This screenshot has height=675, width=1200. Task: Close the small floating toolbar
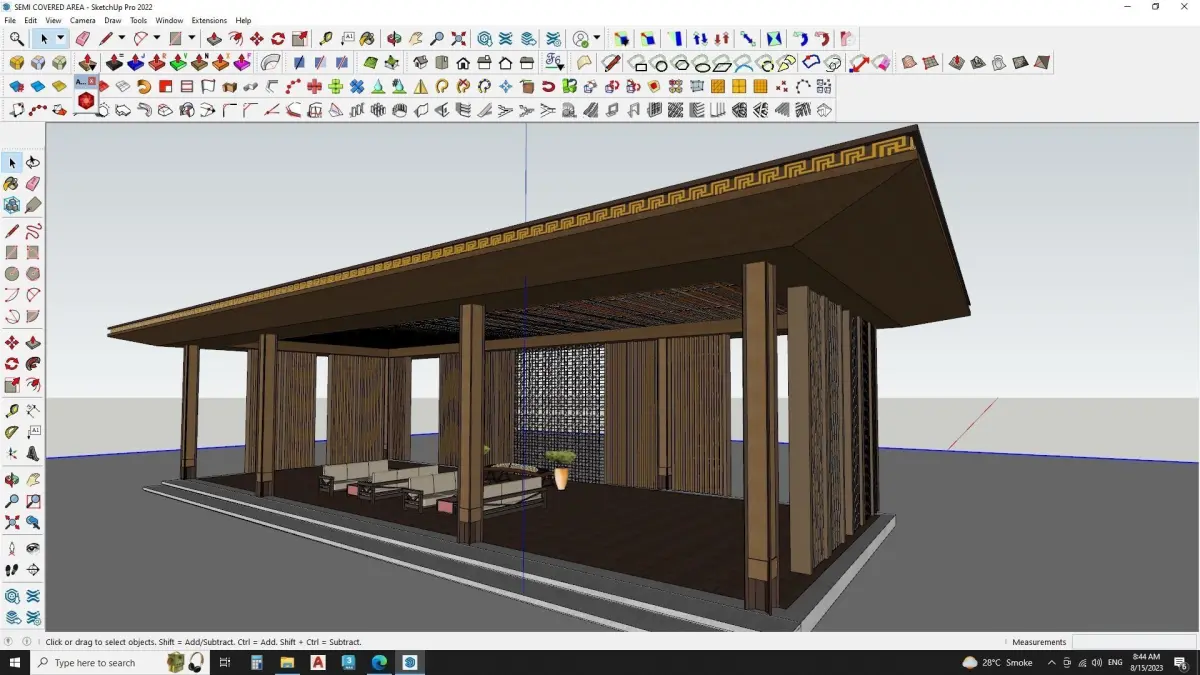(x=92, y=80)
